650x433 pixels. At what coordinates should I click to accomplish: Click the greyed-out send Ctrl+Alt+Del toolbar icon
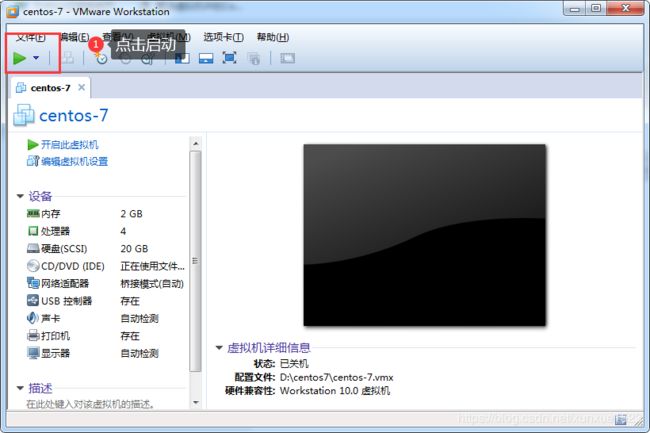pos(69,58)
